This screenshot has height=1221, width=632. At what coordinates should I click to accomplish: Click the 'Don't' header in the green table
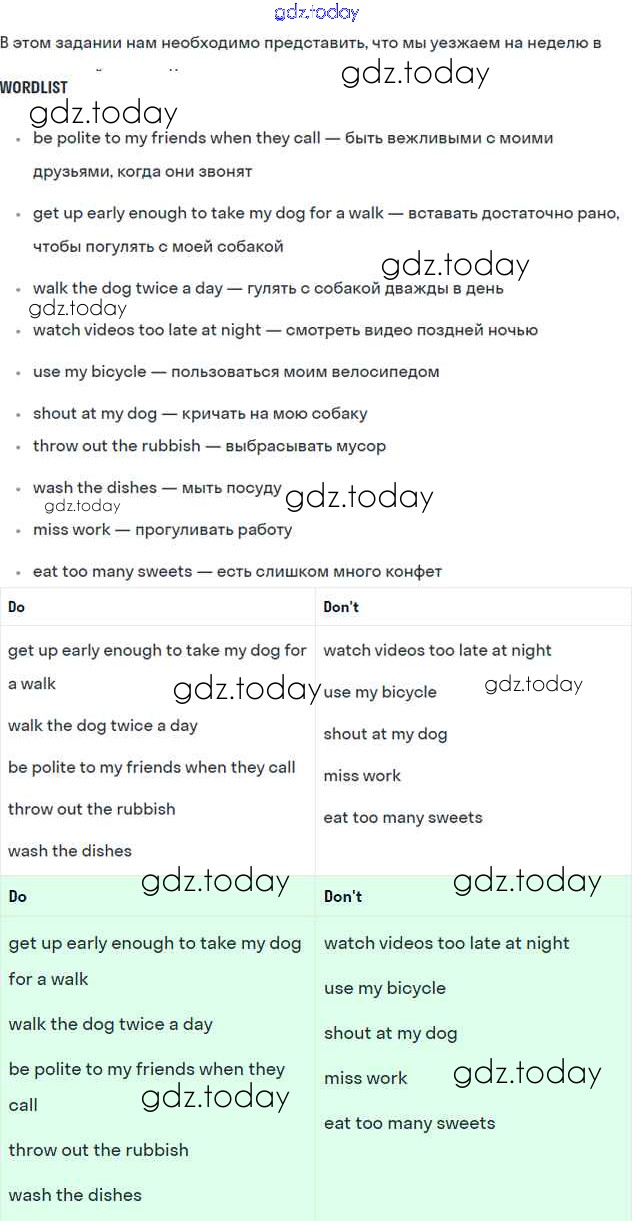point(343,897)
